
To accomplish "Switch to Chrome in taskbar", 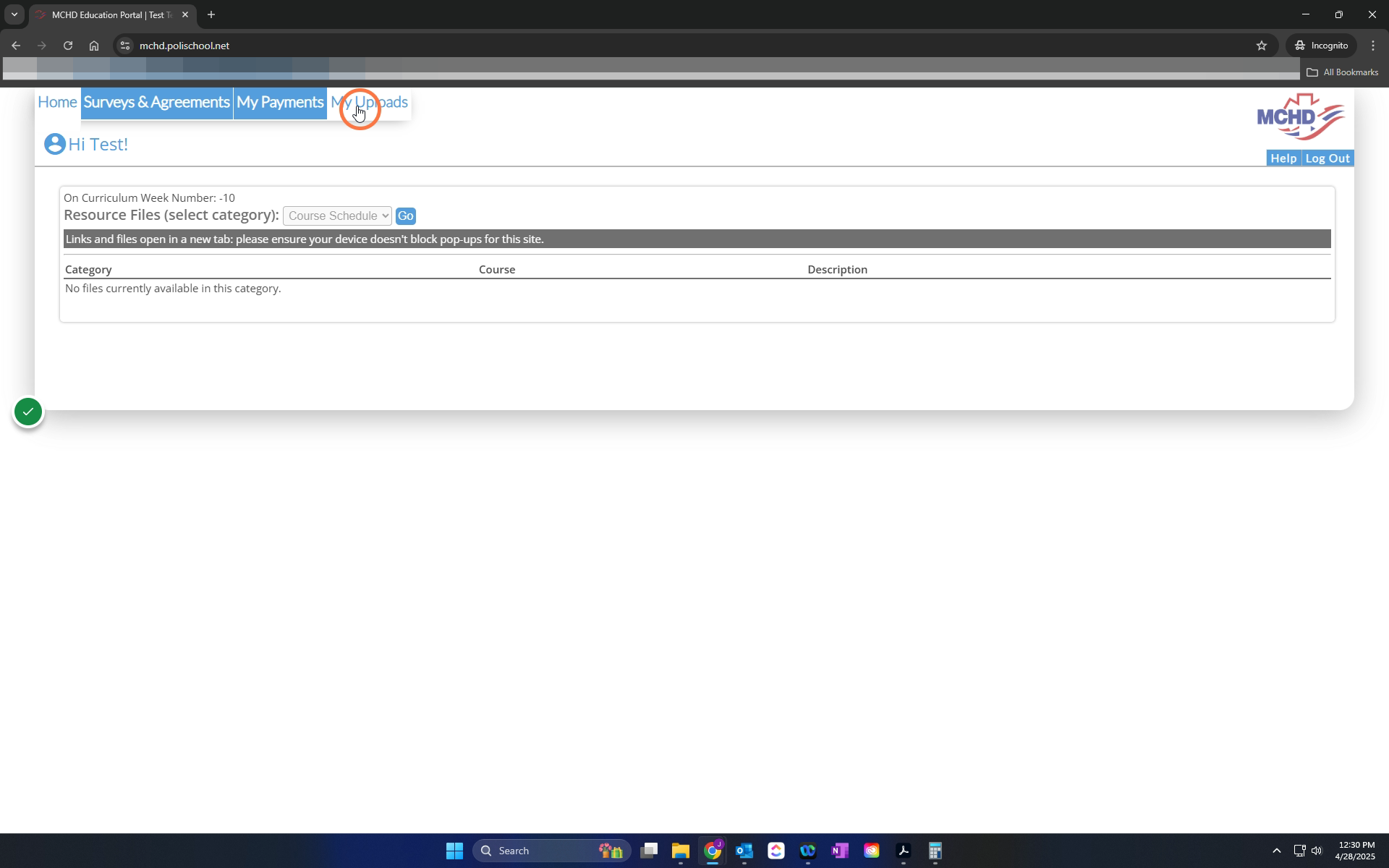I will pyautogui.click(x=713, y=851).
